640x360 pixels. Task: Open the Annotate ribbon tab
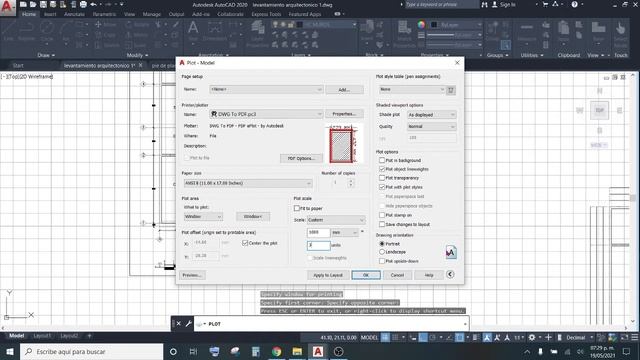pos(74,14)
